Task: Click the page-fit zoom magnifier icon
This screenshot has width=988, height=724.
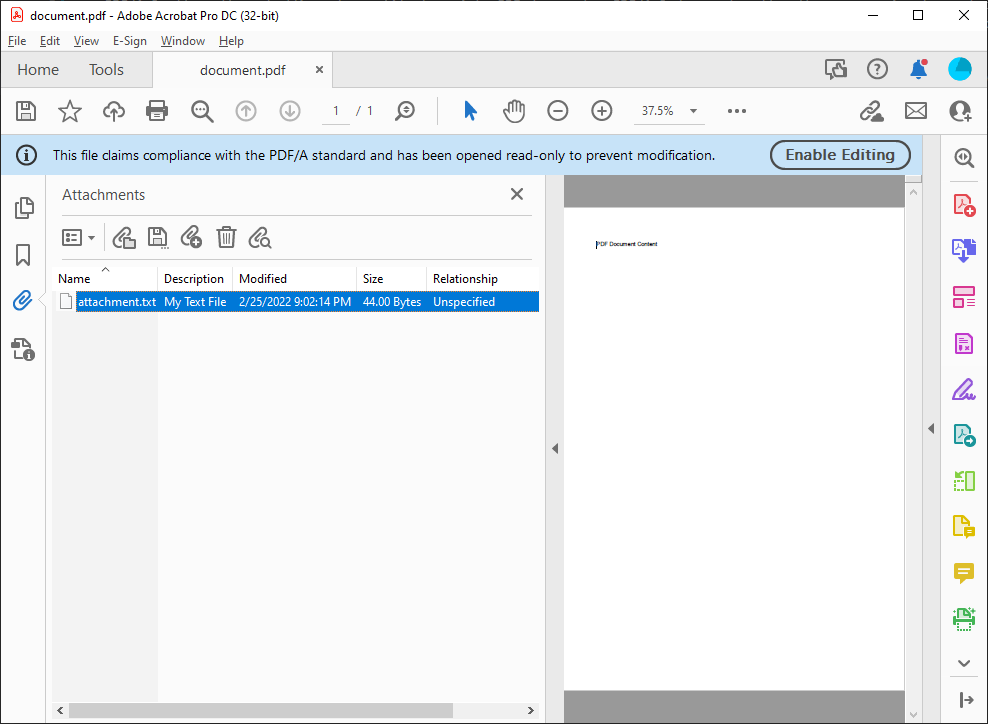Action: [x=405, y=111]
